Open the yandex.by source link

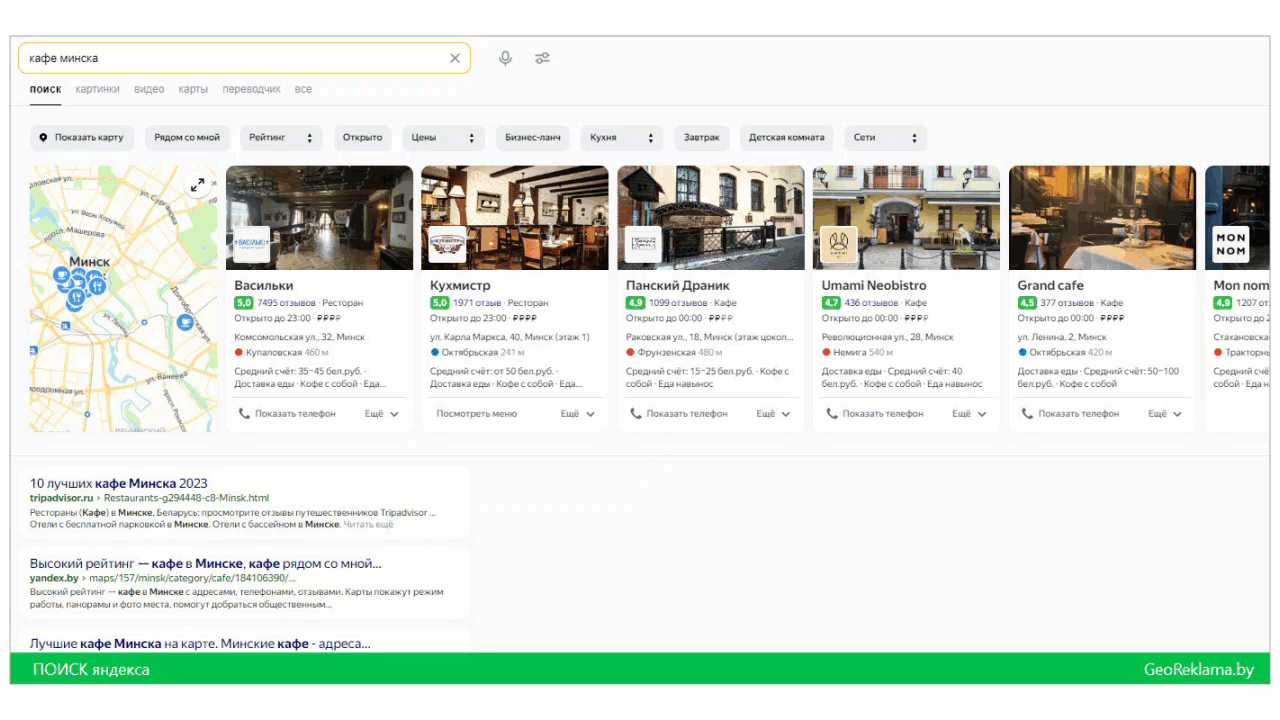pos(54,578)
